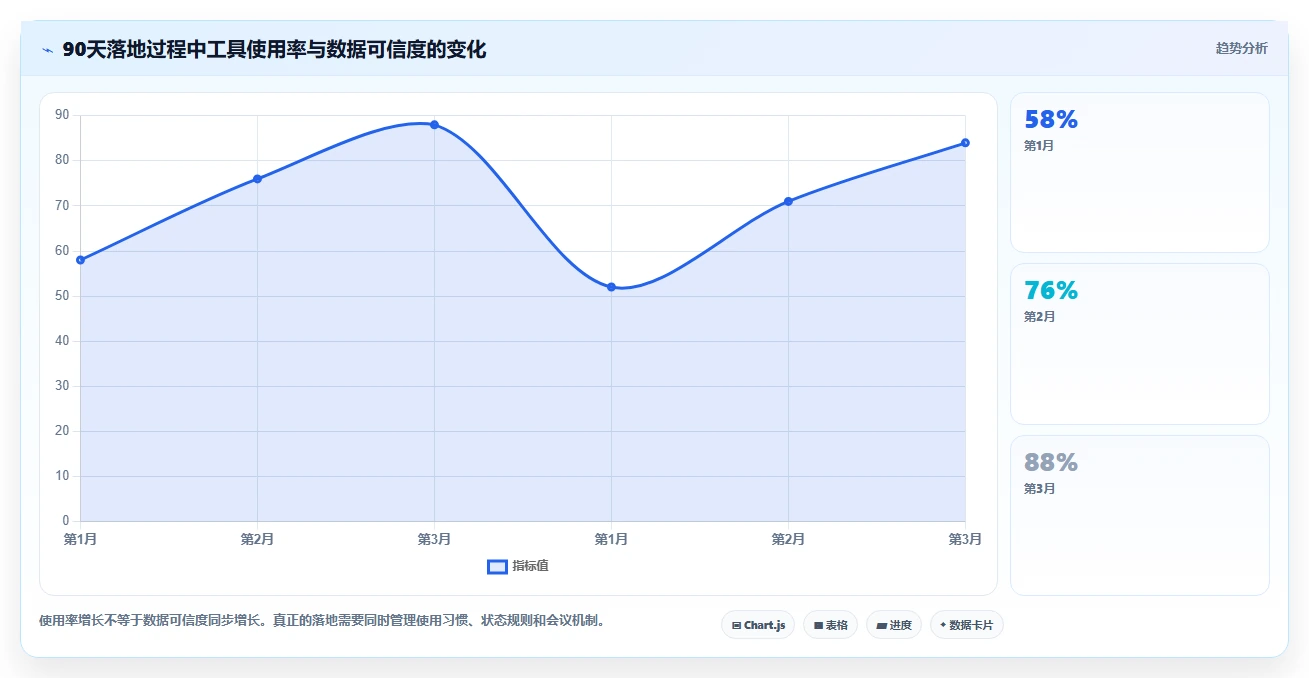Click the chart data point at value 71

coord(788,201)
